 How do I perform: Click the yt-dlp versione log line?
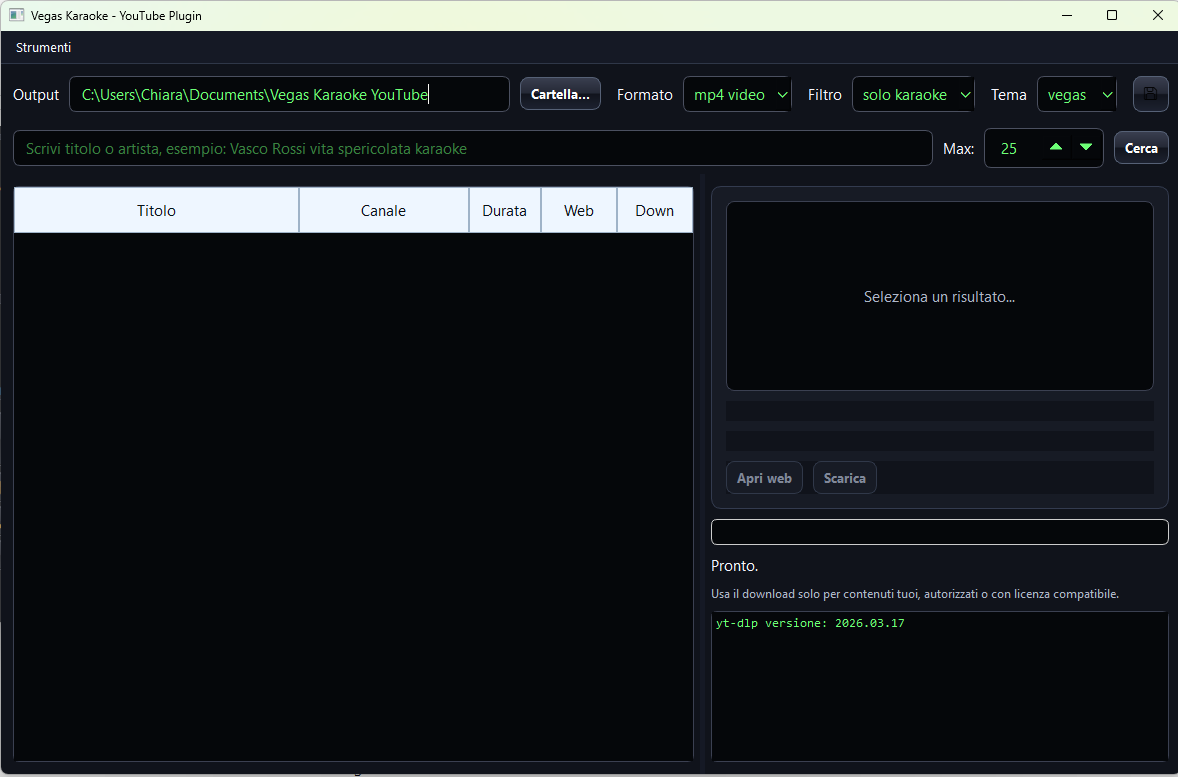pyautogui.click(x=810, y=623)
